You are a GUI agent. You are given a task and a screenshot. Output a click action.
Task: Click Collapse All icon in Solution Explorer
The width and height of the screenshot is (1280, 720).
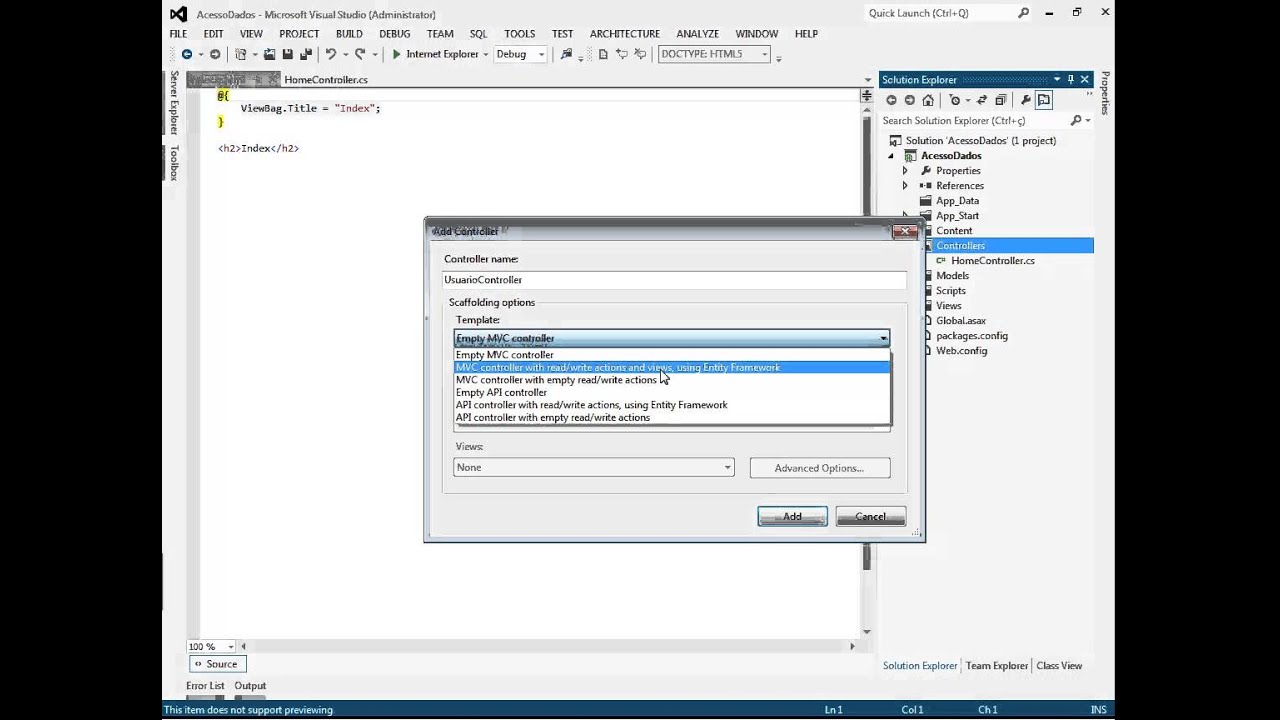tap(1000, 100)
